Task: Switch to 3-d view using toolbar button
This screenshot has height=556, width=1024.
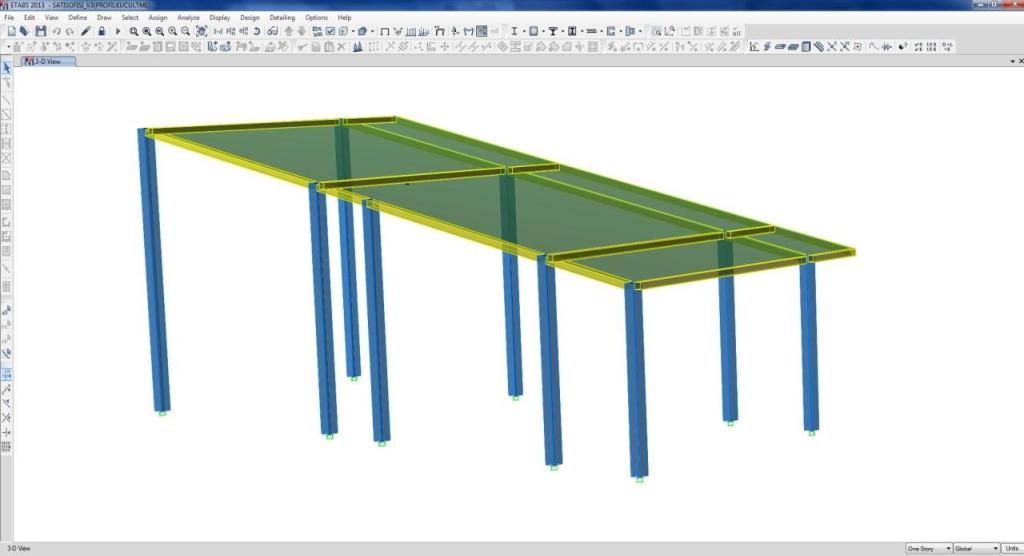Action: [217, 31]
